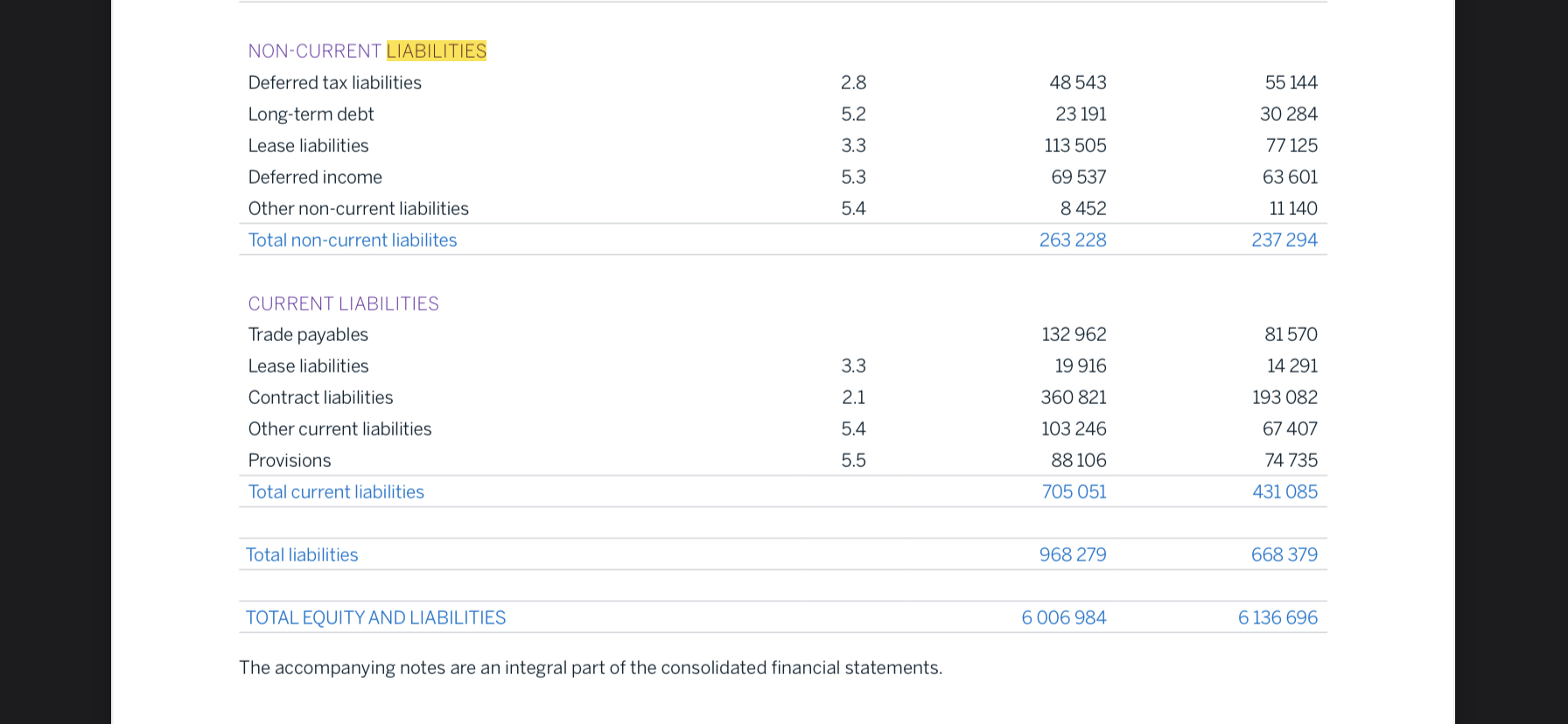Select the Total current liabilities row label
1568x724 pixels.
pos(336,491)
